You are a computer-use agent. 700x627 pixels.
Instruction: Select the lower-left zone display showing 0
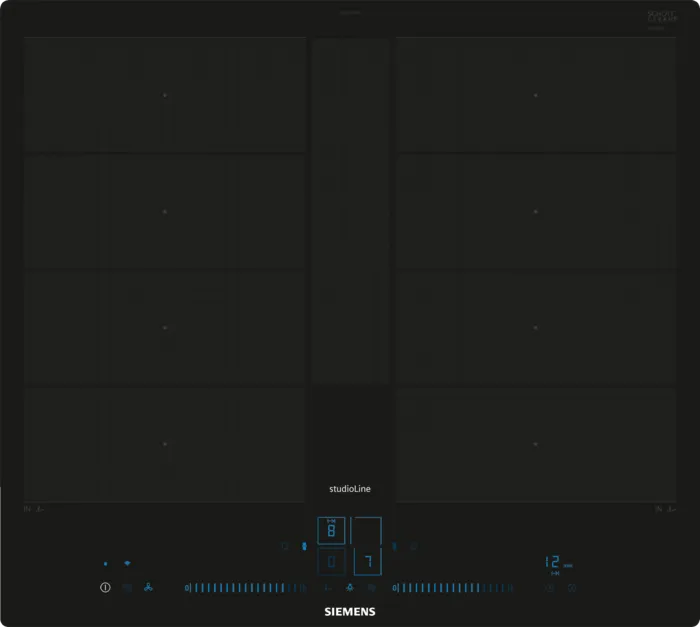[331, 562]
